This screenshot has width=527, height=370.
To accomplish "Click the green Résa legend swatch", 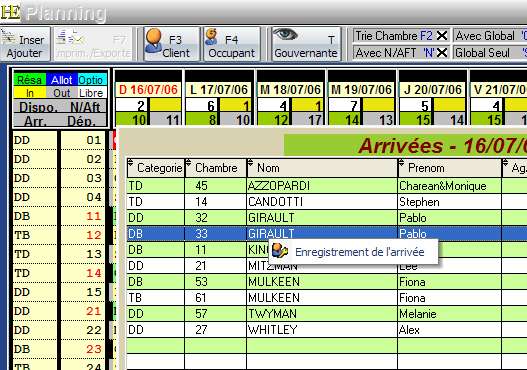I will tap(30, 80).
